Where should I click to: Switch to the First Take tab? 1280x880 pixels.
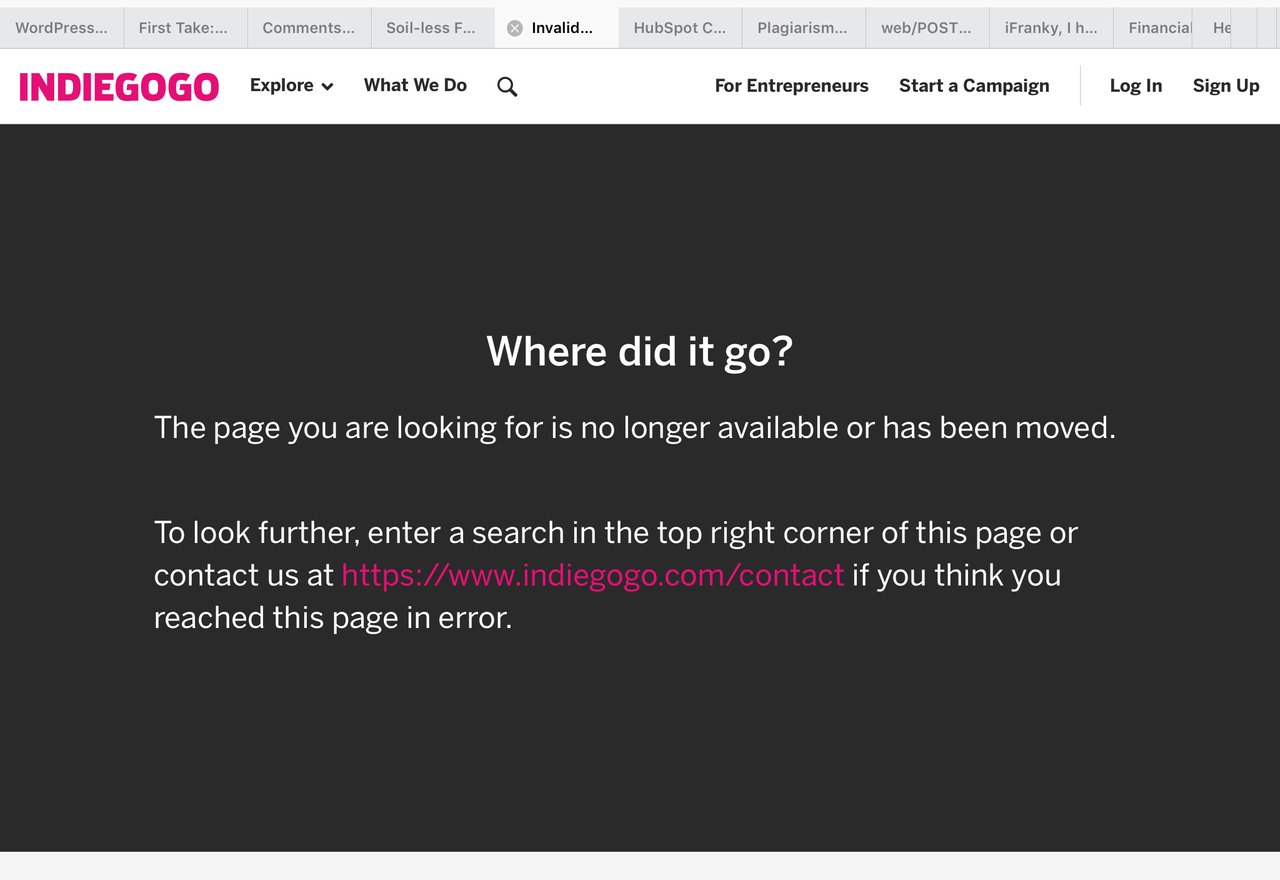coord(184,28)
